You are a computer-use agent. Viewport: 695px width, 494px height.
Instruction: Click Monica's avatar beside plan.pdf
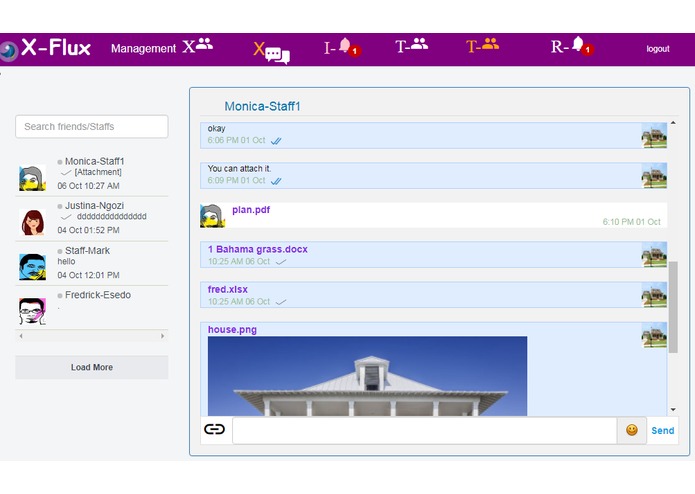pos(212,216)
